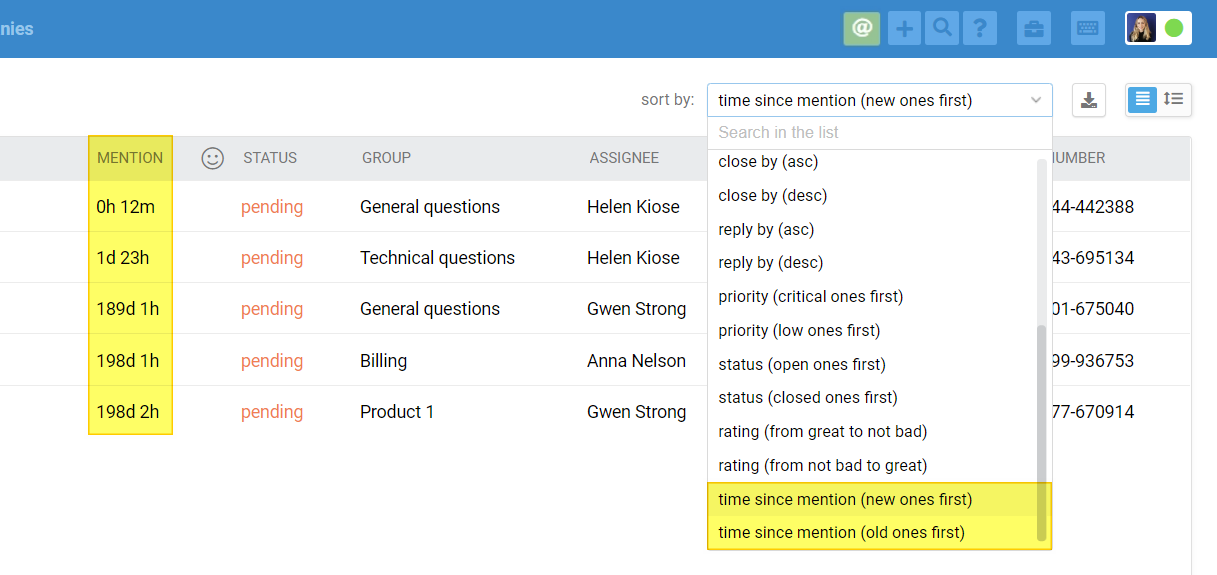Open search with the magnifier icon
Image resolution: width=1217 pixels, height=575 pixels.
941,29
